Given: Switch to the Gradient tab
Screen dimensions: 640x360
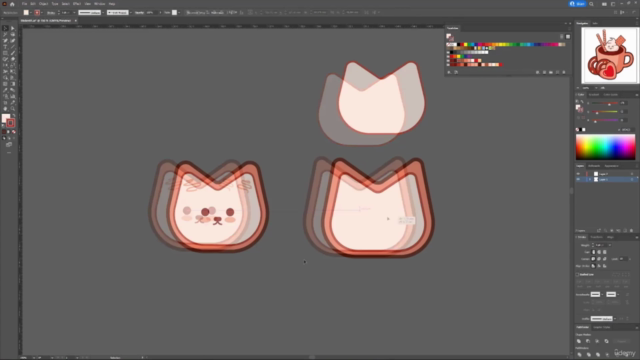Looking at the screenshot, I should pyautogui.click(x=594, y=95).
